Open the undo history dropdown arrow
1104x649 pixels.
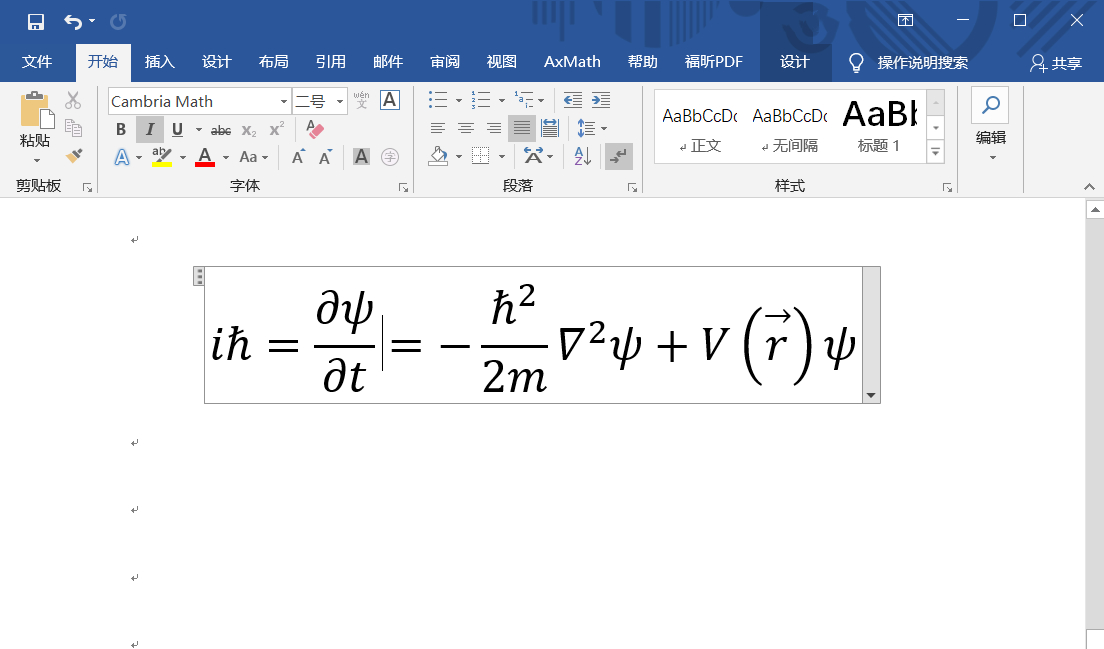coord(92,22)
